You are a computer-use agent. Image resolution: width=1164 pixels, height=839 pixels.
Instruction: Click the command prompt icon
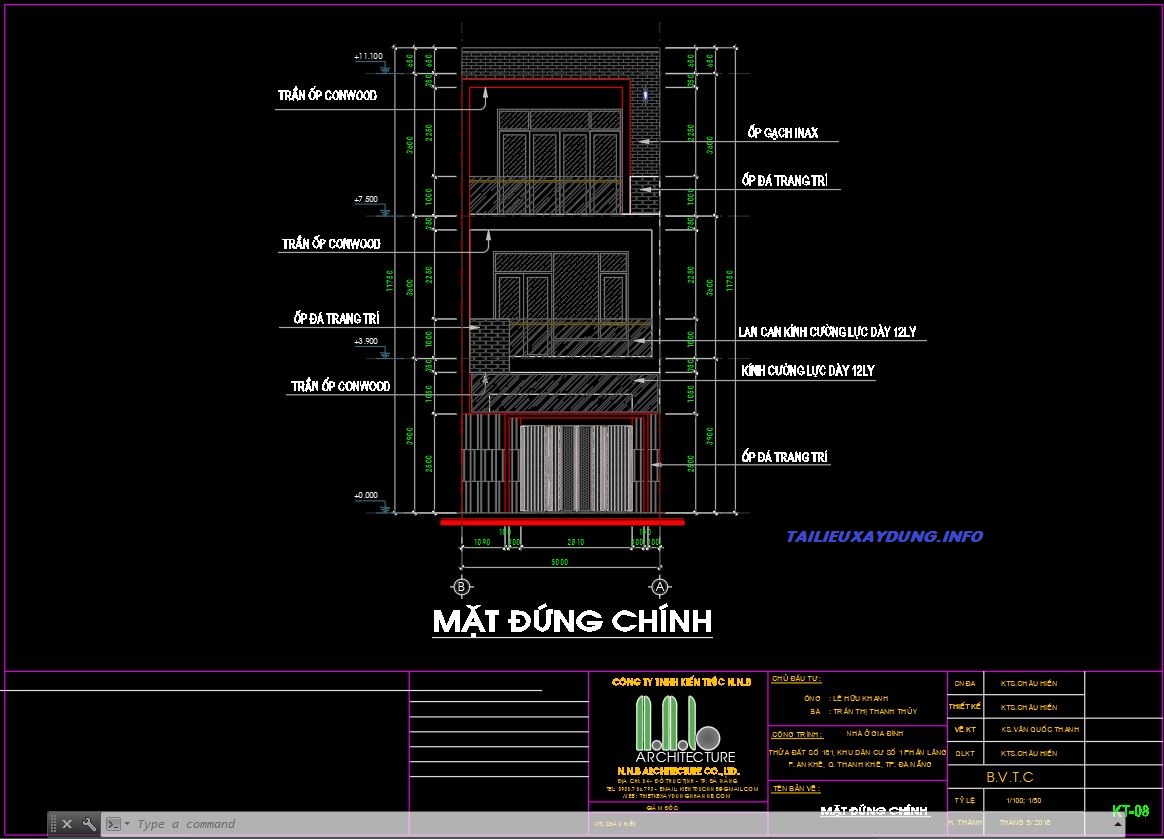tap(114, 824)
